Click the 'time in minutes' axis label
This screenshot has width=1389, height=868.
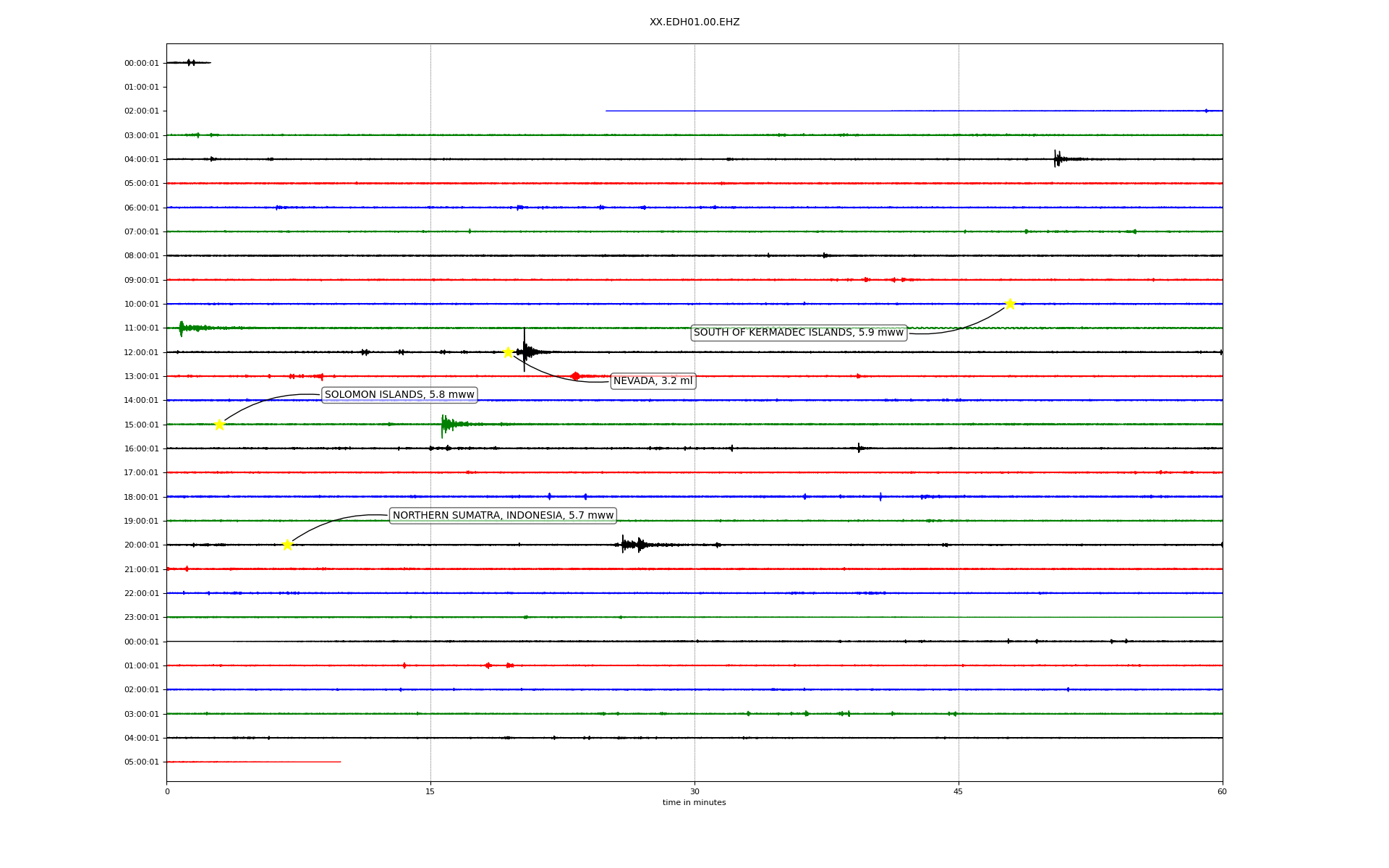pos(694,803)
